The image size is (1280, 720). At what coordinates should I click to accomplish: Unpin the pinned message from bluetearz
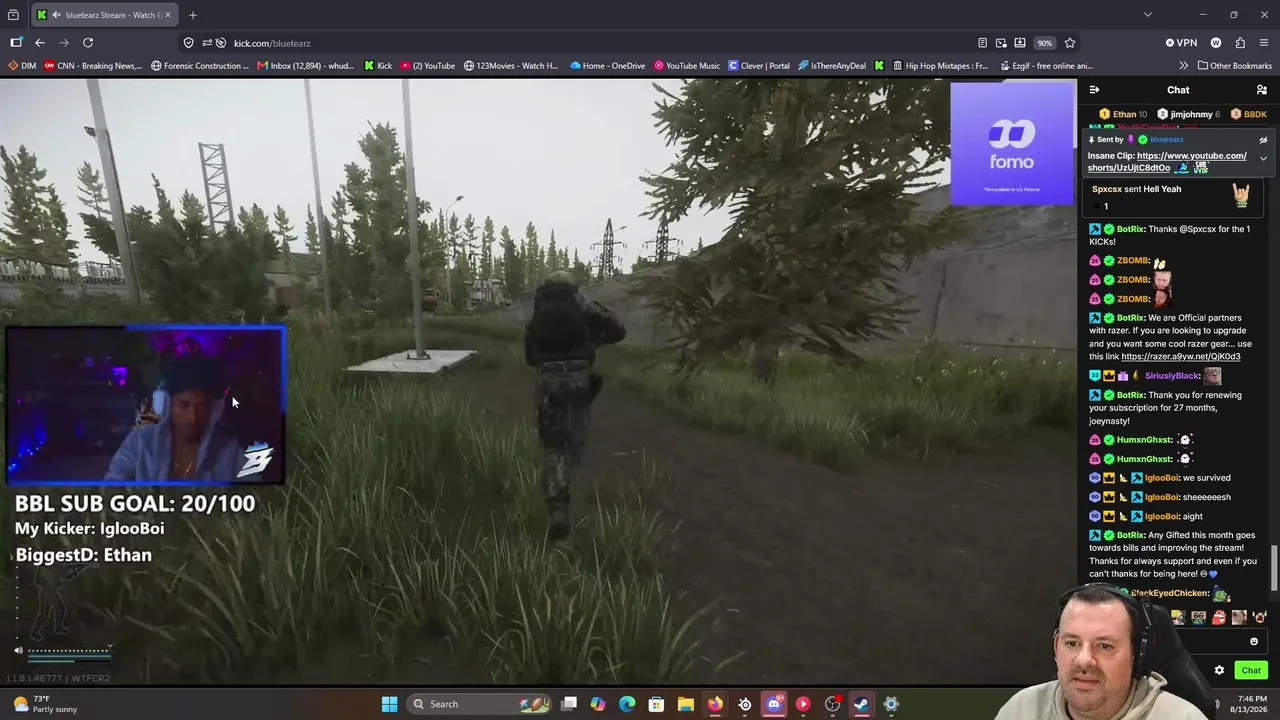(1263, 140)
